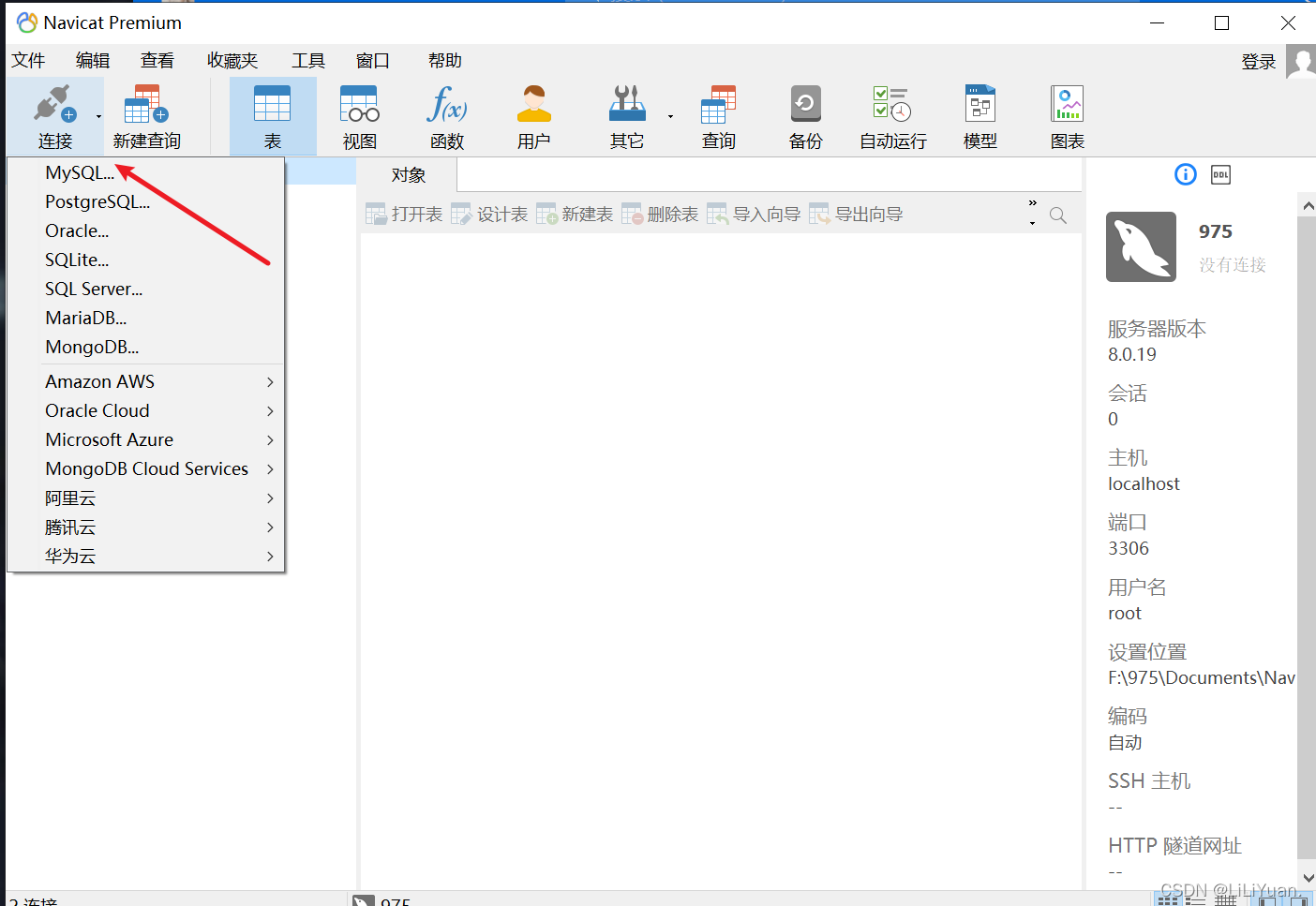This screenshot has width=1316, height=906.
Task: Show the general info panel icon
Action: point(1186,174)
